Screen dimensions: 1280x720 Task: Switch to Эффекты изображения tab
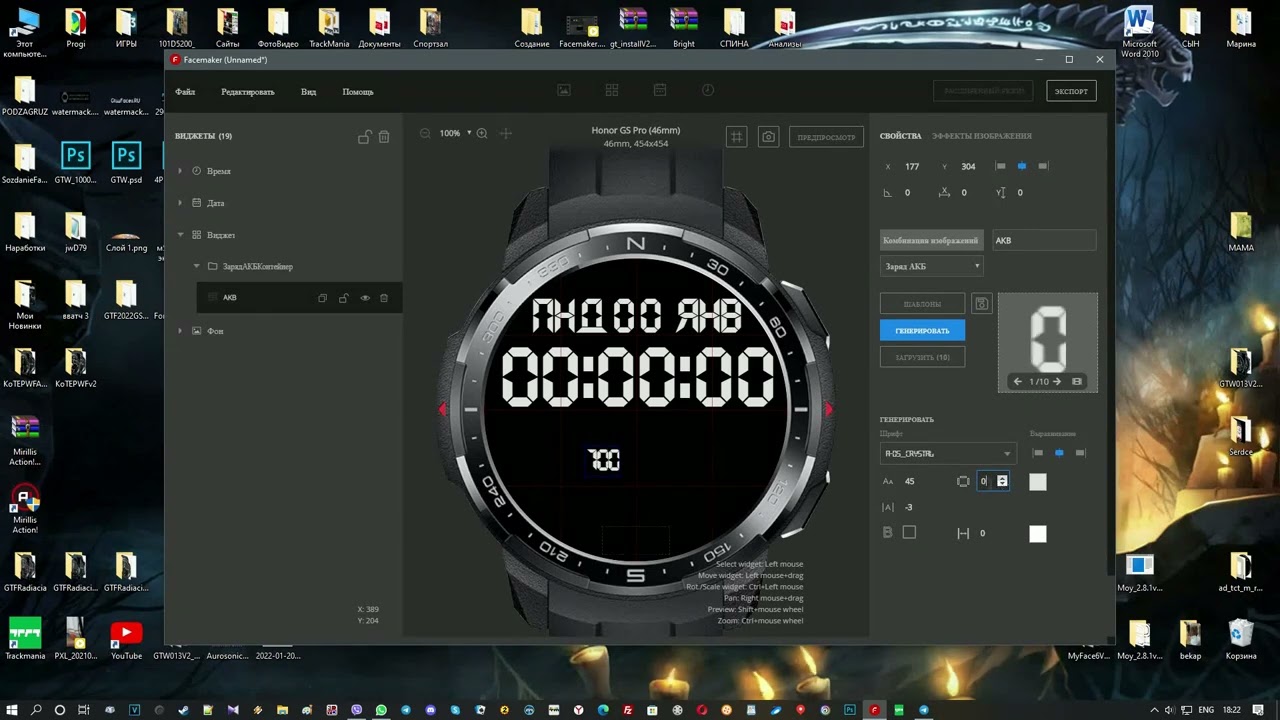tap(982, 136)
